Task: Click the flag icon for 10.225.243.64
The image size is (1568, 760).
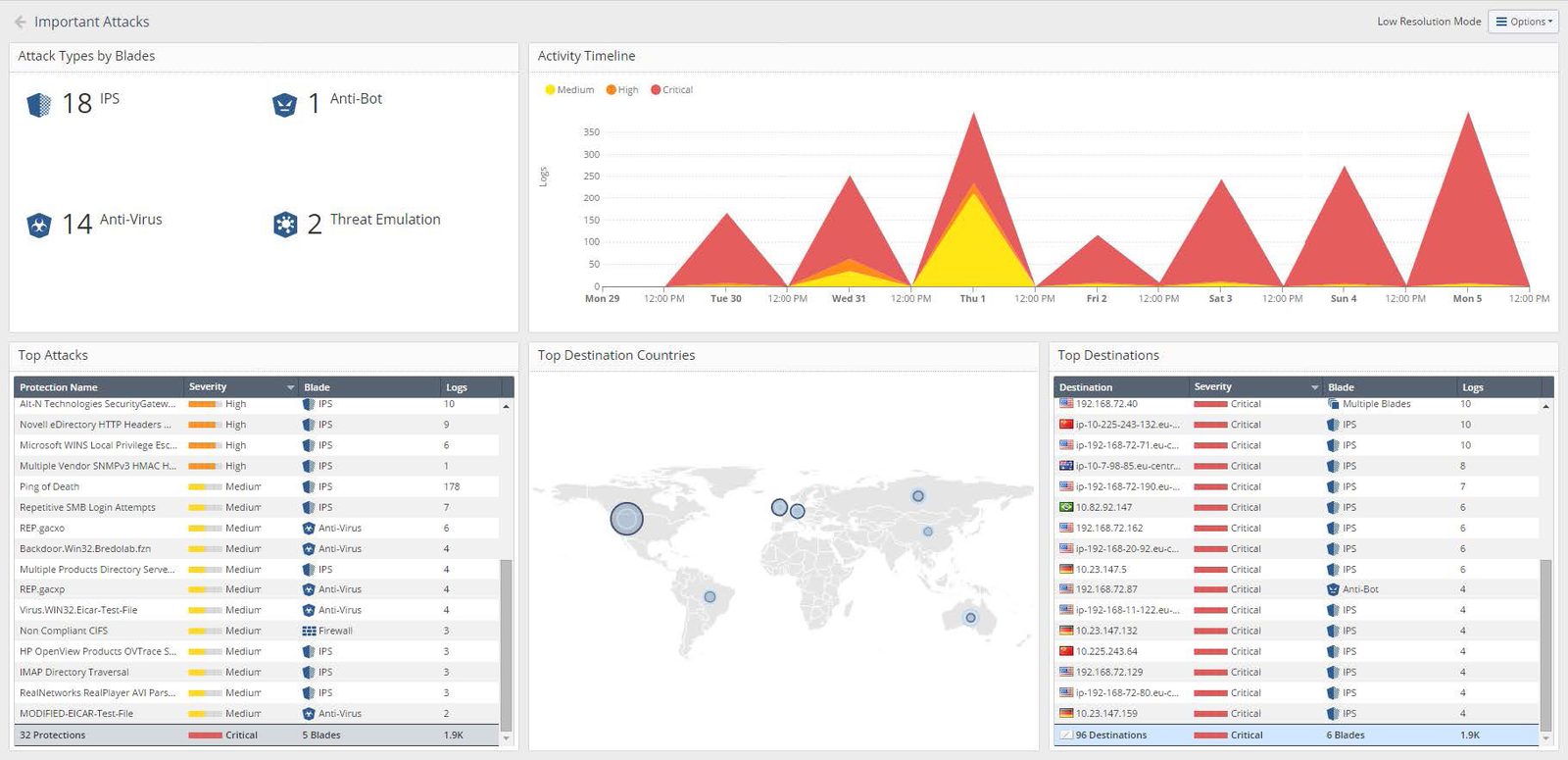Action: pos(1066,651)
